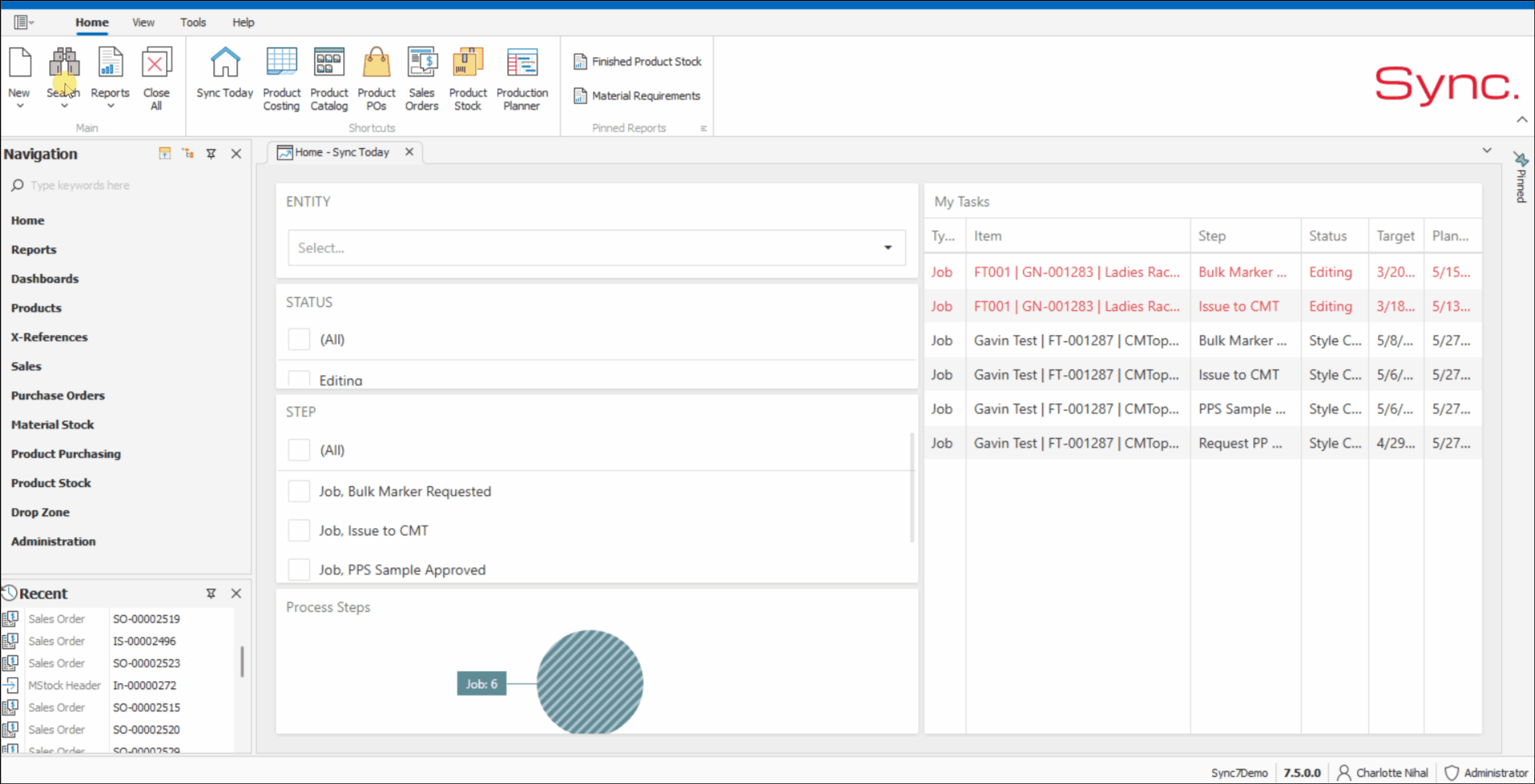Open the Product Costing shortcut
Viewport: 1535px width, 784px height.
coord(281,78)
